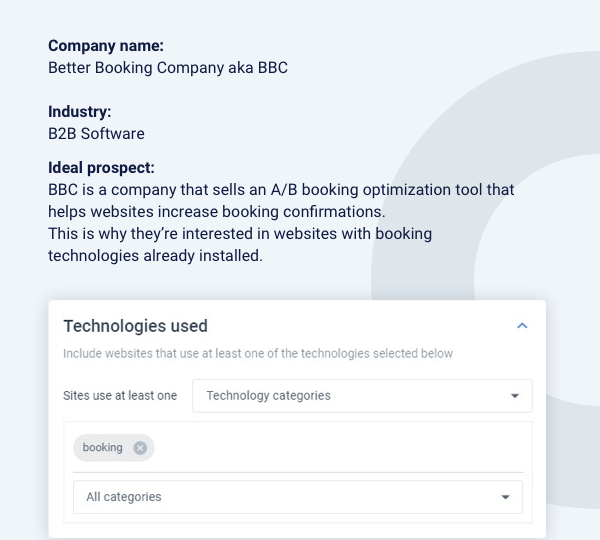Click the Technologies used heading
The height and width of the screenshot is (540, 600).
135,326
